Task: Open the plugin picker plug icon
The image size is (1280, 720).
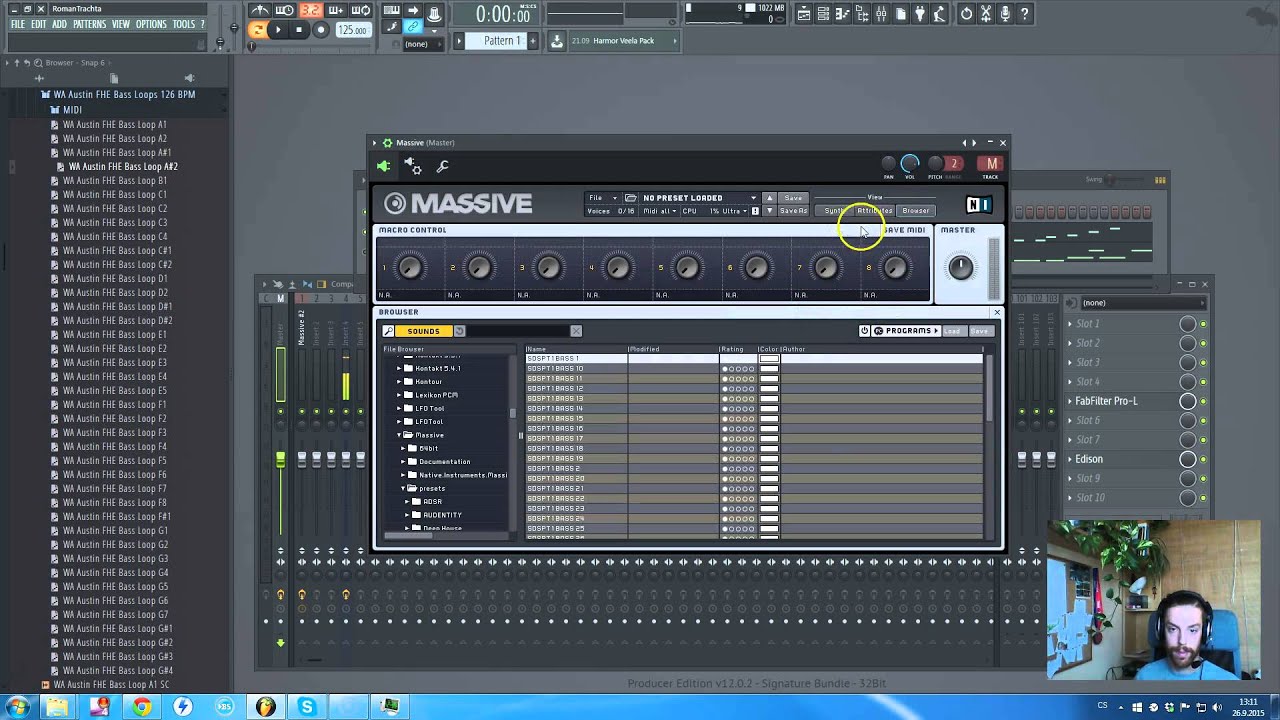Action: pos(919,14)
